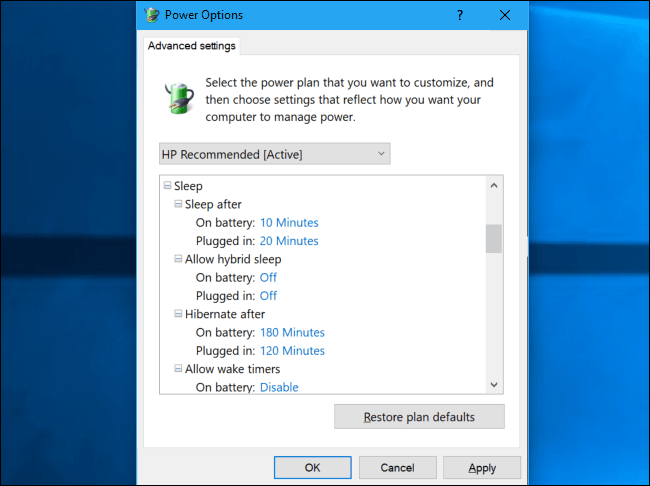Change Hibernate after plugged in 120 Minutes value

(292, 351)
